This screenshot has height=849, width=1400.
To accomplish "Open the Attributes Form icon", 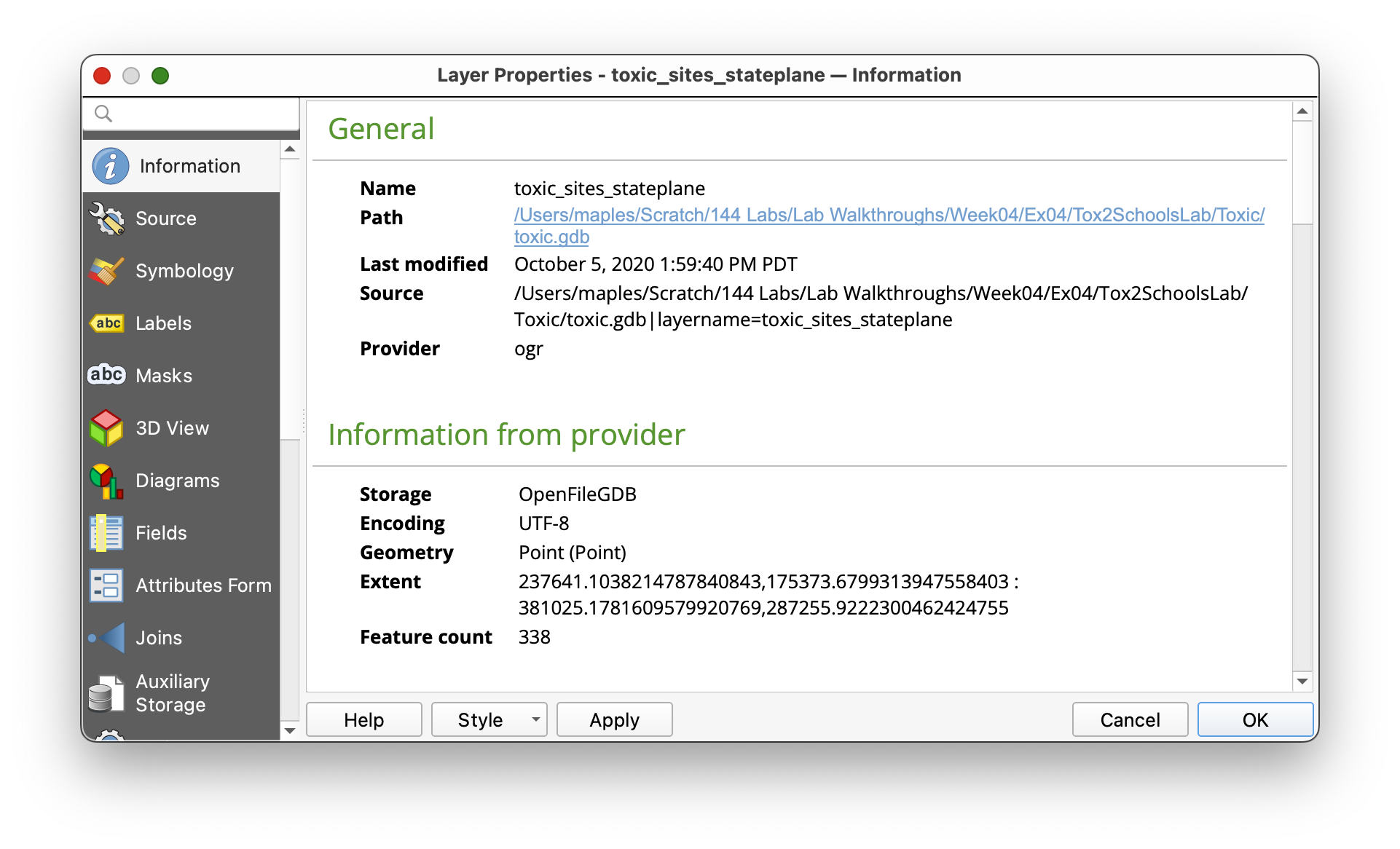I will coord(107,585).
